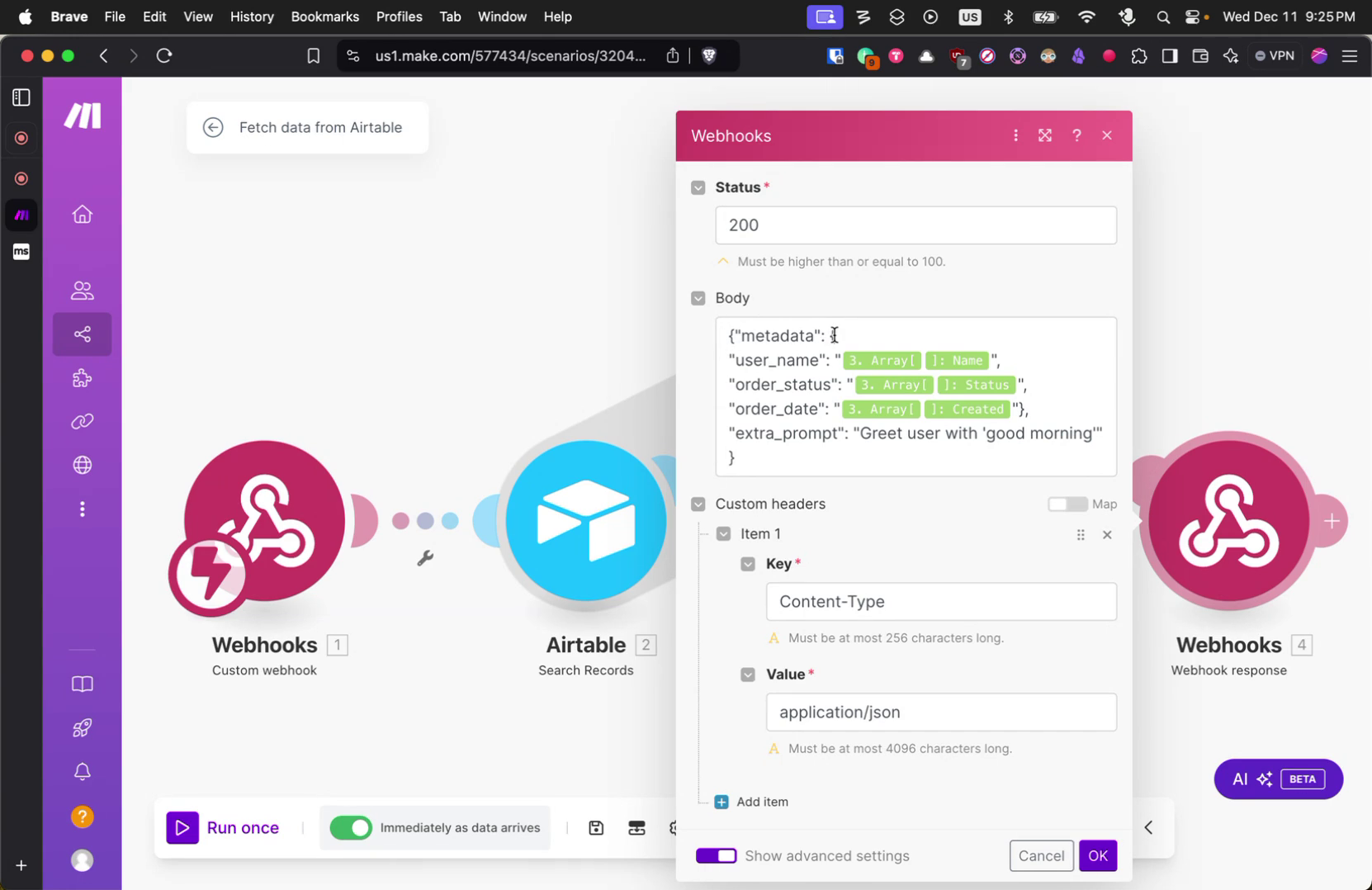Open the Bookmarks menu
The width and height of the screenshot is (1372, 890).
pos(324,17)
